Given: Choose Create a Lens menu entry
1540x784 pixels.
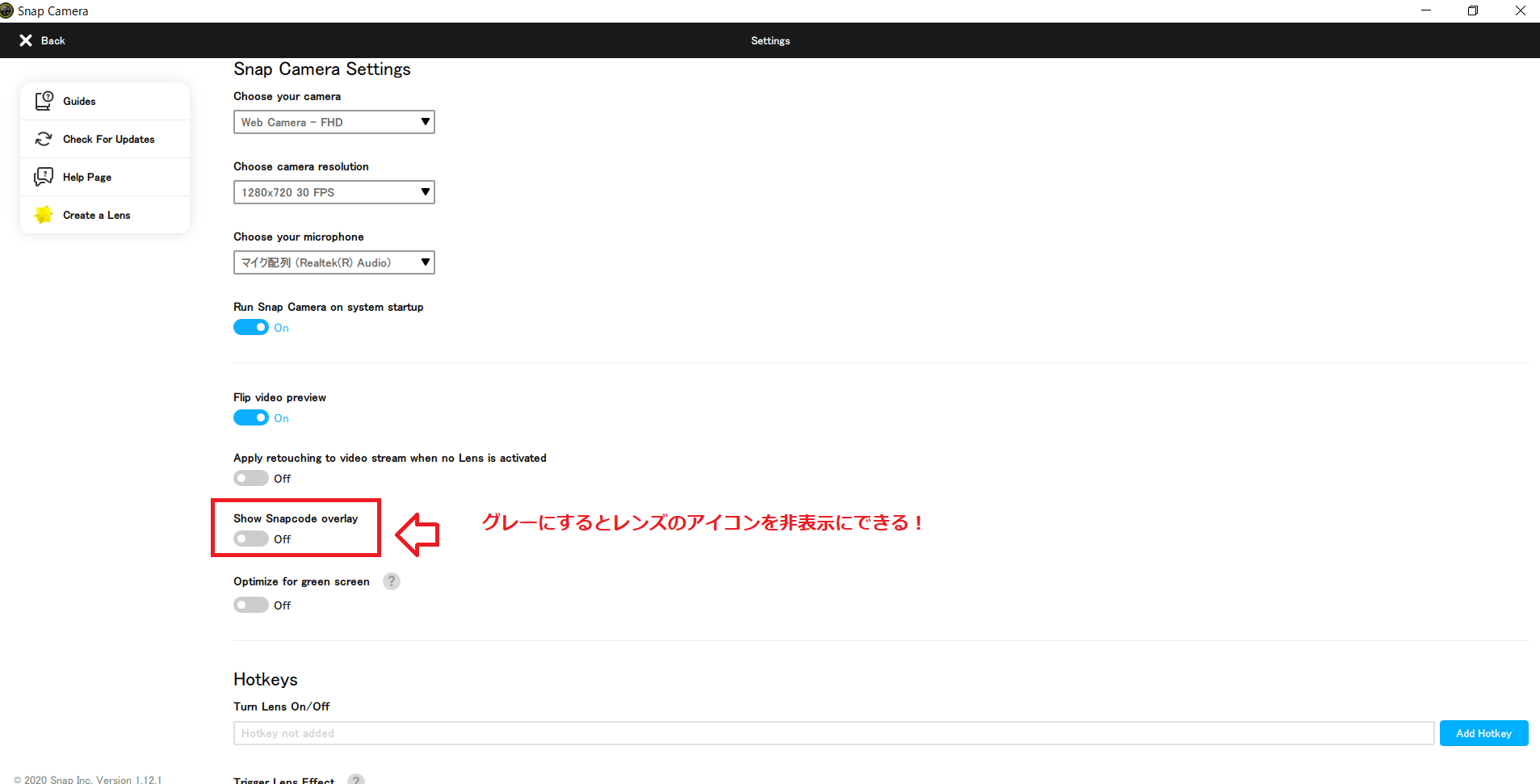Looking at the screenshot, I should click(x=105, y=215).
